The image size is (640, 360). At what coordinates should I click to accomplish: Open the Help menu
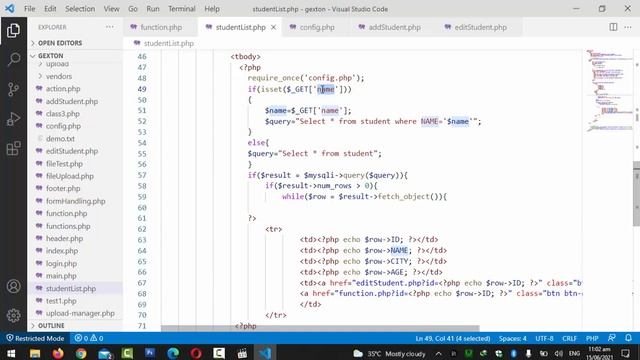(212, 9)
